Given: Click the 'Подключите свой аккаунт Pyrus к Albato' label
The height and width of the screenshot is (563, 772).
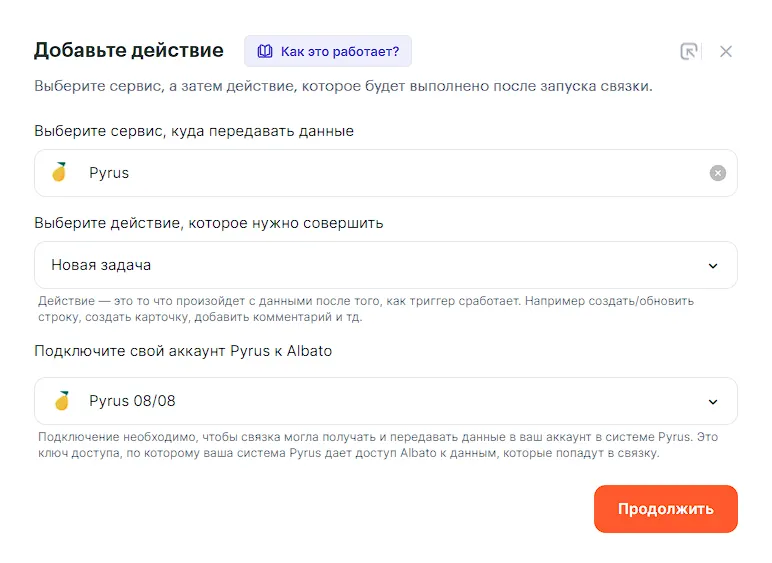Looking at the screenshot, I should tap(183, 351).
